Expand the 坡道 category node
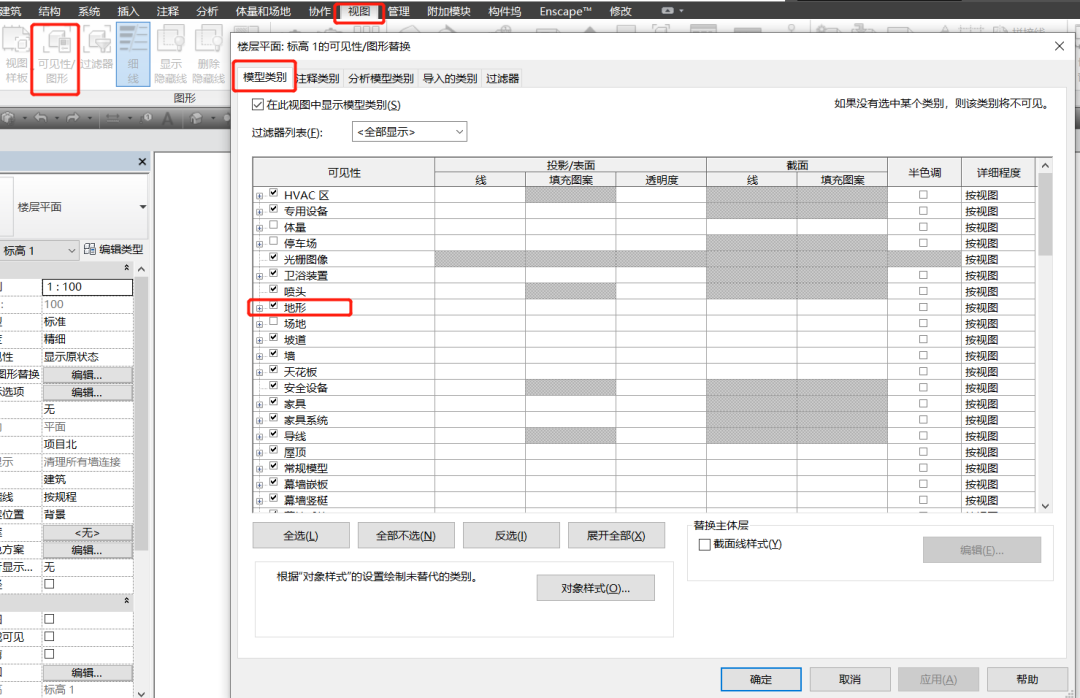This screenshot has width=1080, height=698. (260, 341)
